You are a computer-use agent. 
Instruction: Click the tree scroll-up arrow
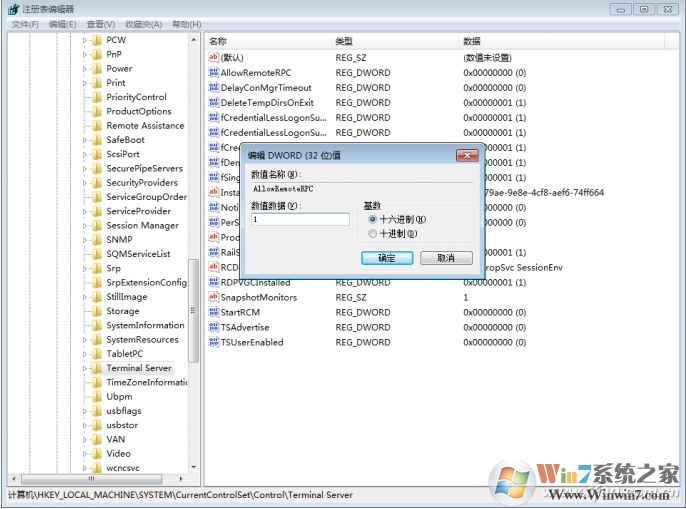[193, 40]
